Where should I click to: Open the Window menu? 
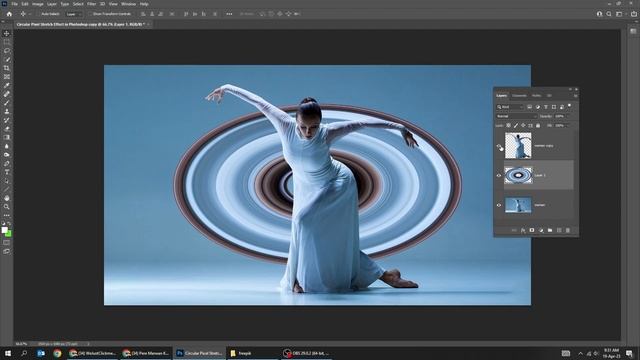[128, 4]
